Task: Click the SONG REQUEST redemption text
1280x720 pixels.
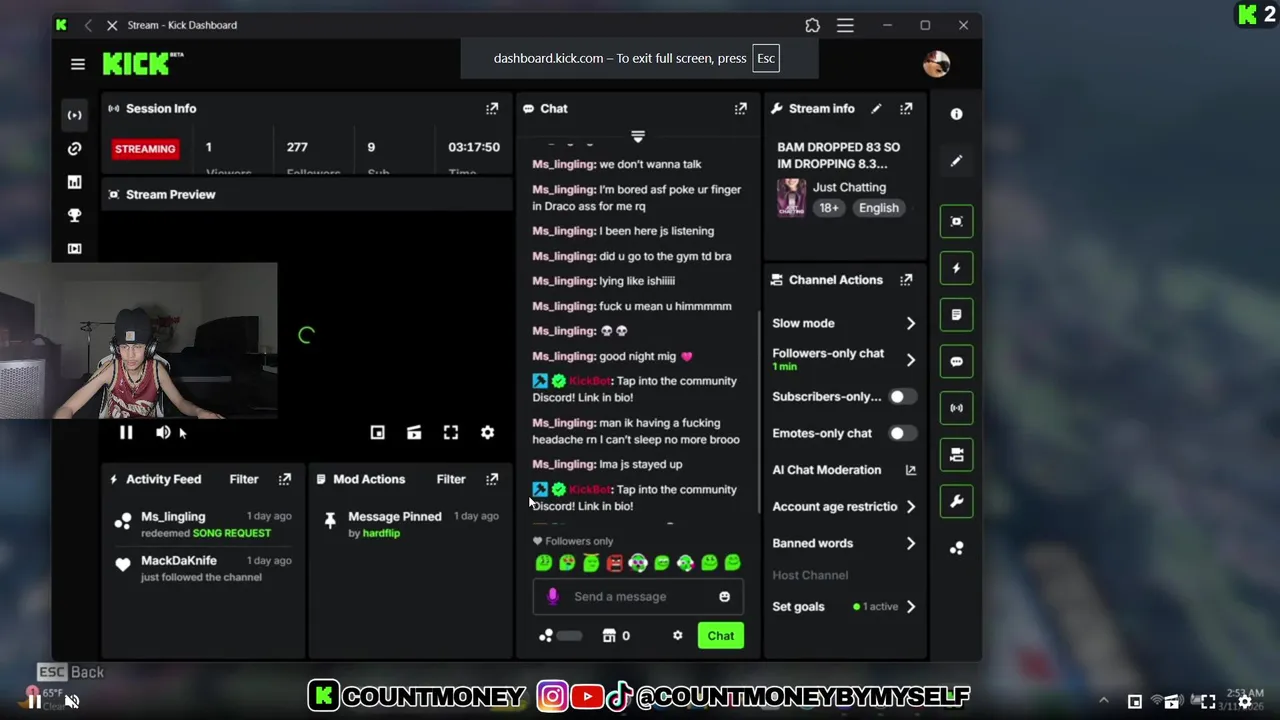Action: tap(232, 533)
